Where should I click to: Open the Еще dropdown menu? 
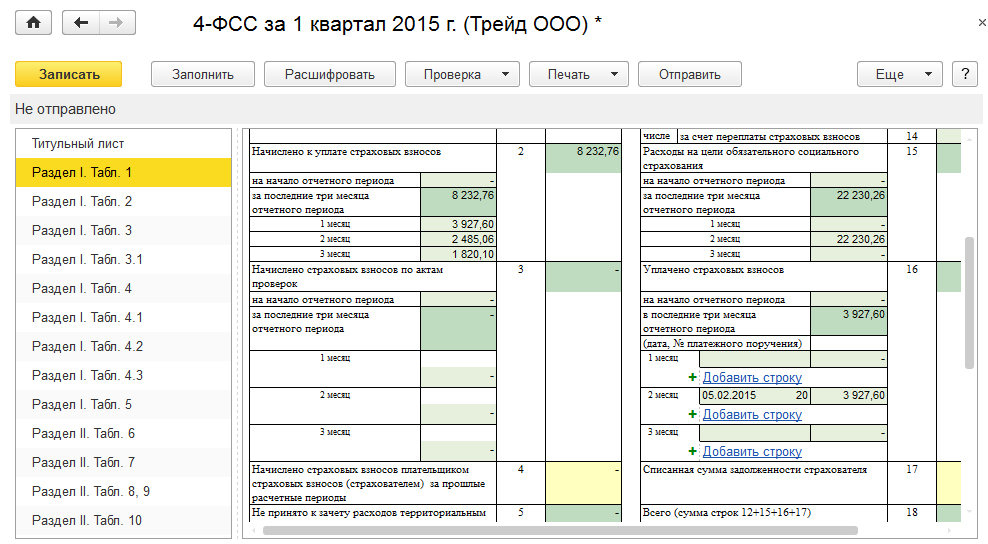899,74
